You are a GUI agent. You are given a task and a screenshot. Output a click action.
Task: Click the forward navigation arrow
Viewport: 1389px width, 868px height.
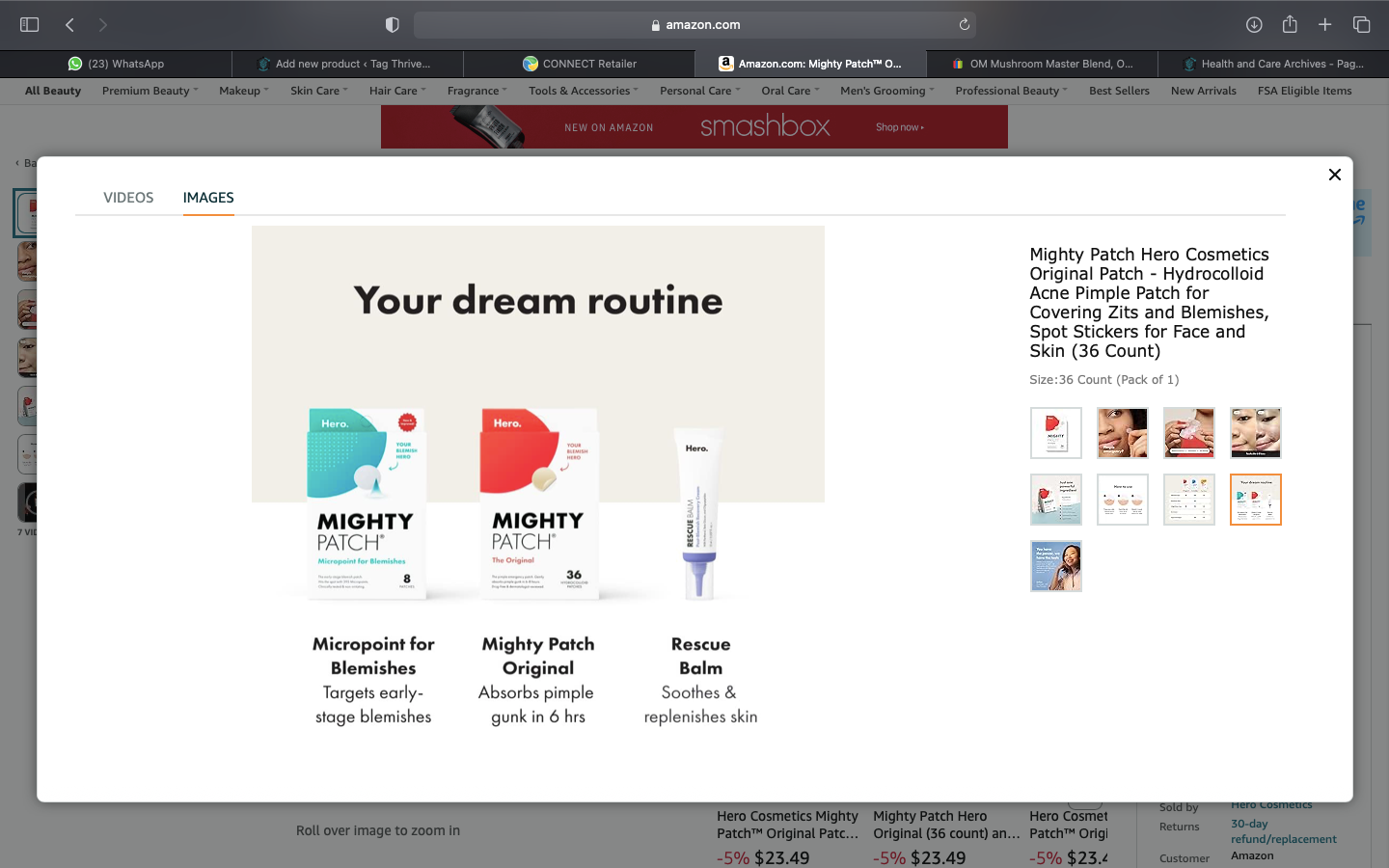tap(102, 24)
